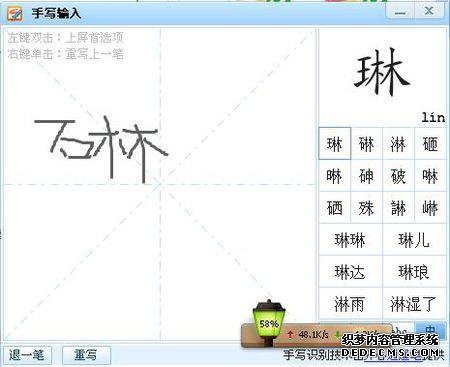The height and width of the screenshot is (367, 450).
Task: Choose candidate character 琳
Action: pyautogui.click(x=335, y=144)
